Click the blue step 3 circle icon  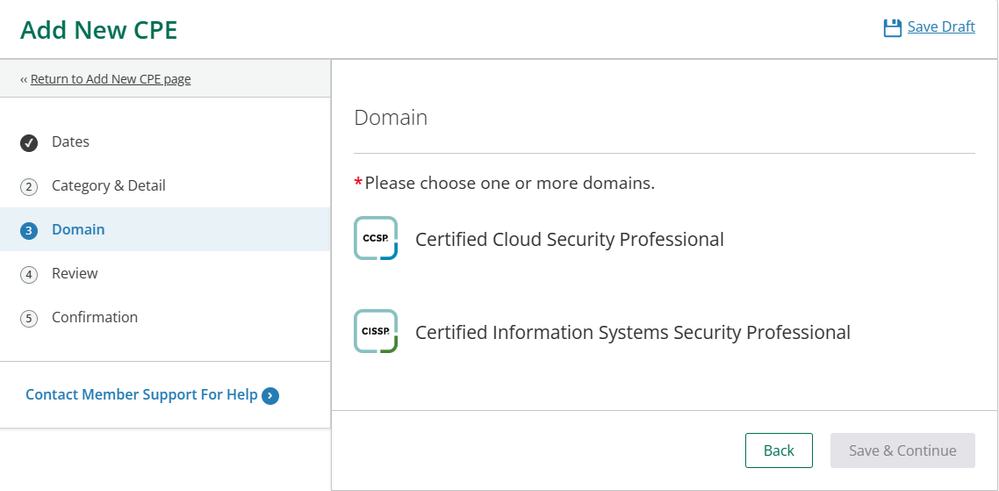point(29,231)
